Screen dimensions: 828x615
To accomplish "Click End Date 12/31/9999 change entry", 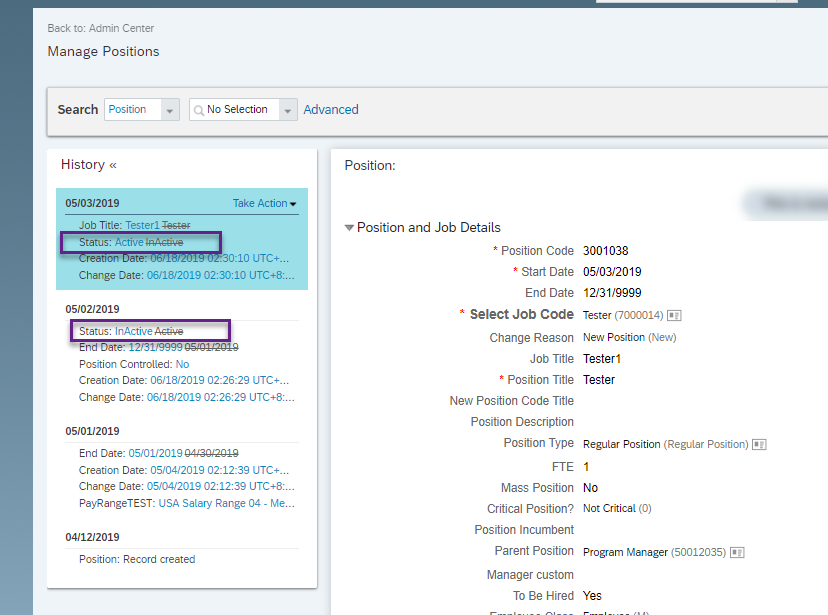I will tap(158, 347).
